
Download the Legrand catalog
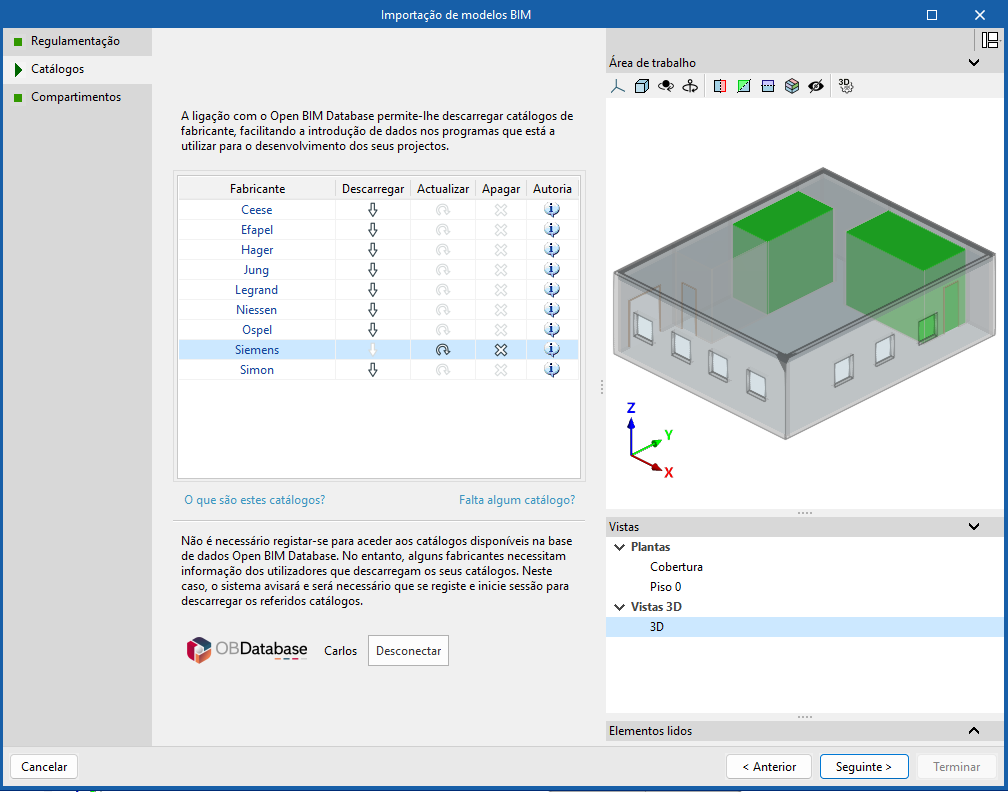pos(372,289)
